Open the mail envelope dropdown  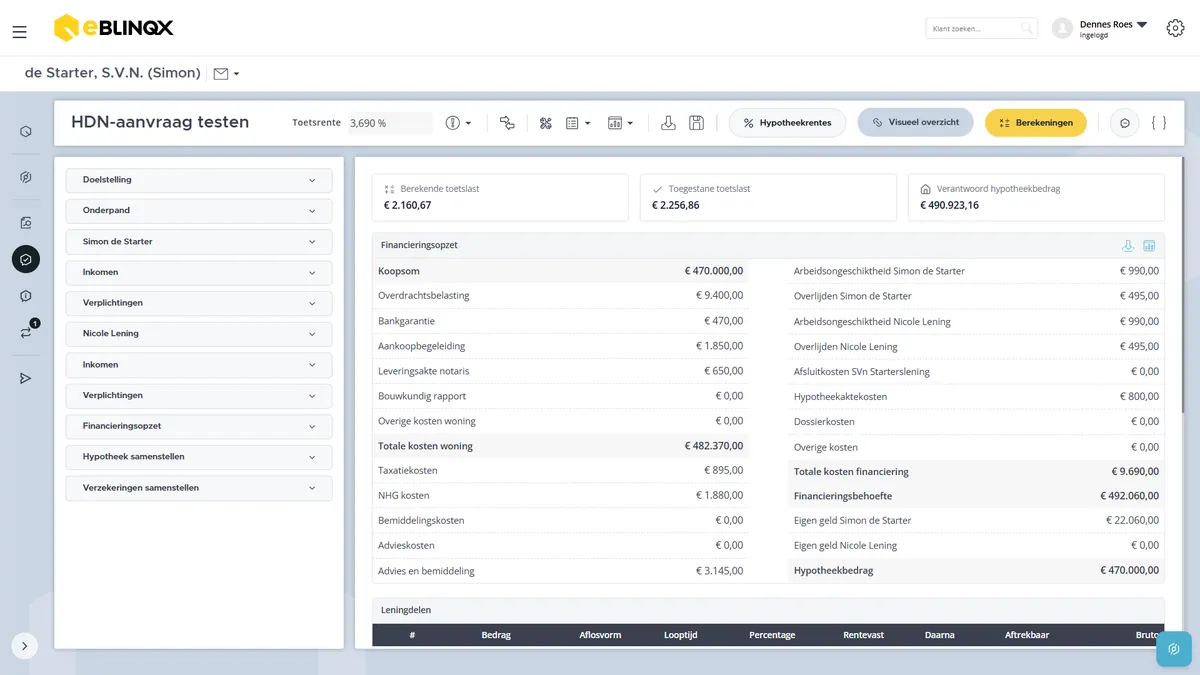pyautogui.click(x=226, y=73)
